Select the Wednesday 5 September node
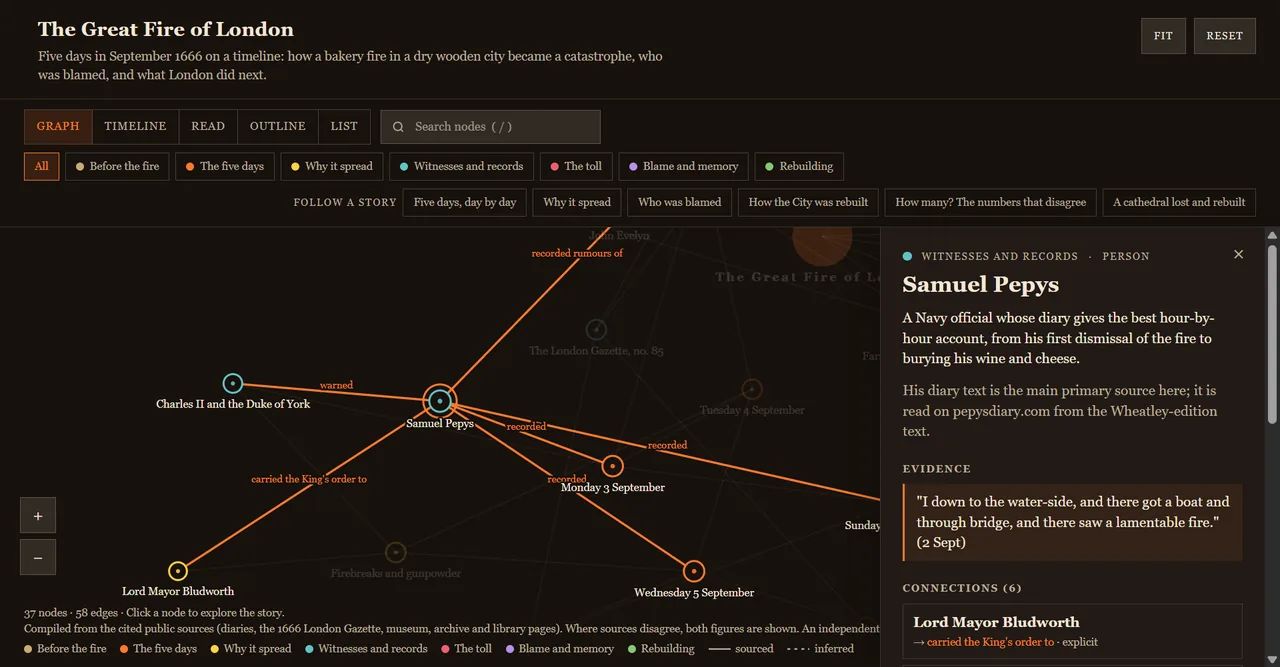This screenshot has height=667, width=1280. point(694,571)
